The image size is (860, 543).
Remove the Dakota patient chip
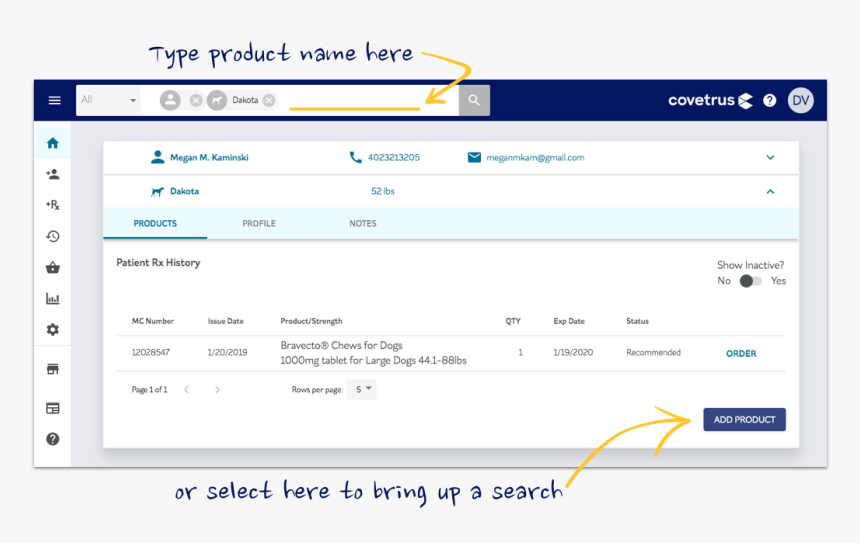(x=269, y=100)
